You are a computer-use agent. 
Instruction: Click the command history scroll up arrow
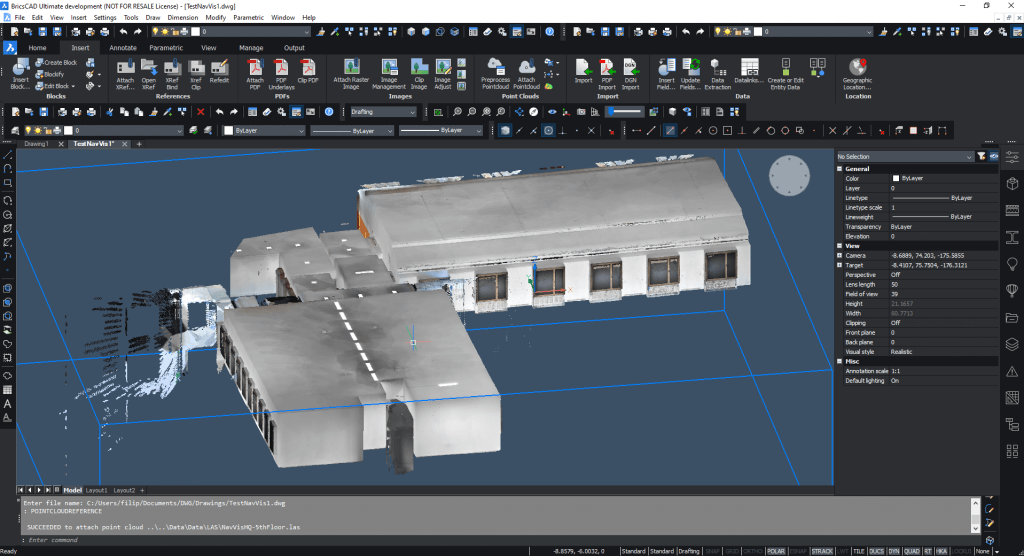pyautogui.click(x=976, y=502)
